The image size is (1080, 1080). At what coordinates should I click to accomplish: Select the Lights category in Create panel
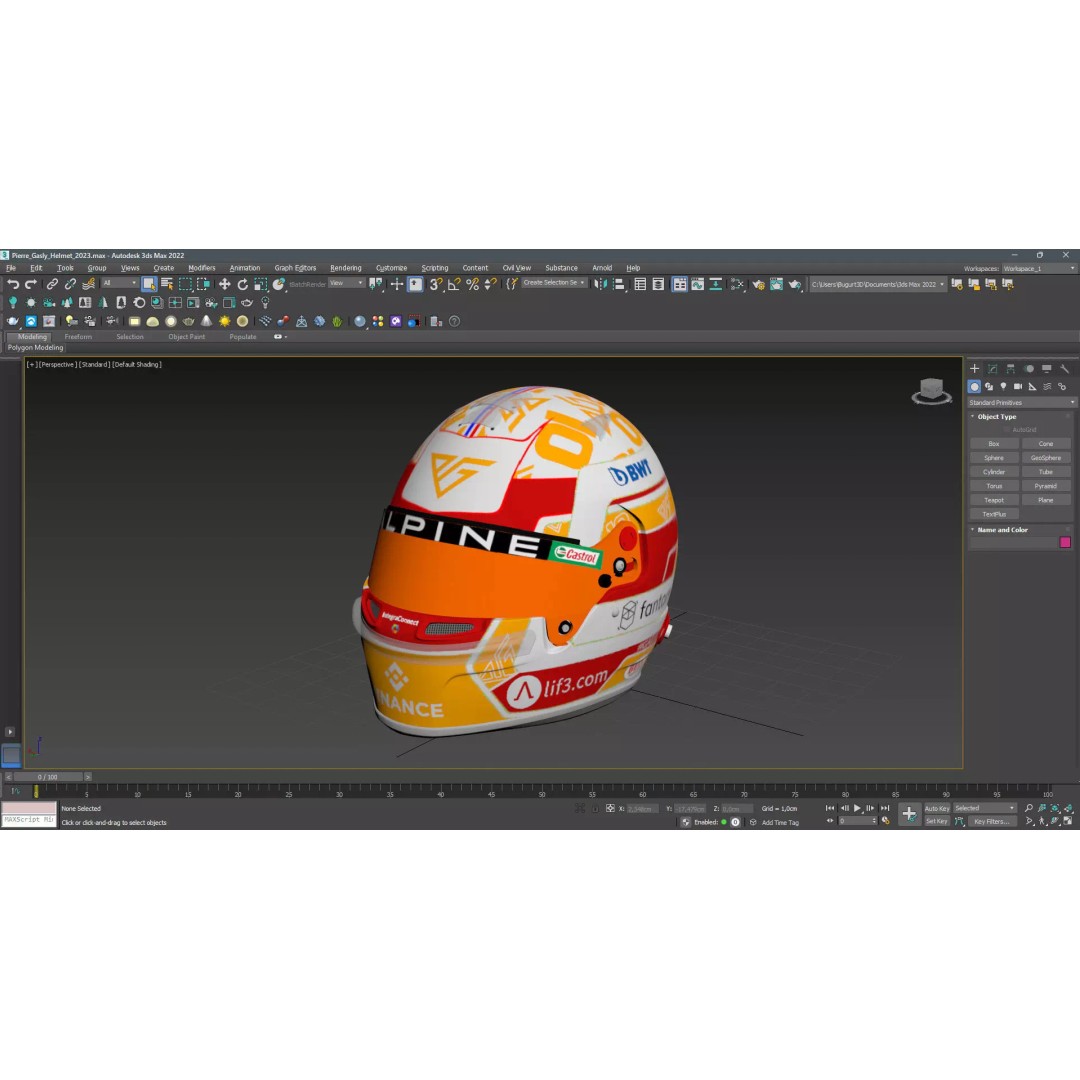[x=1003, y=386]
